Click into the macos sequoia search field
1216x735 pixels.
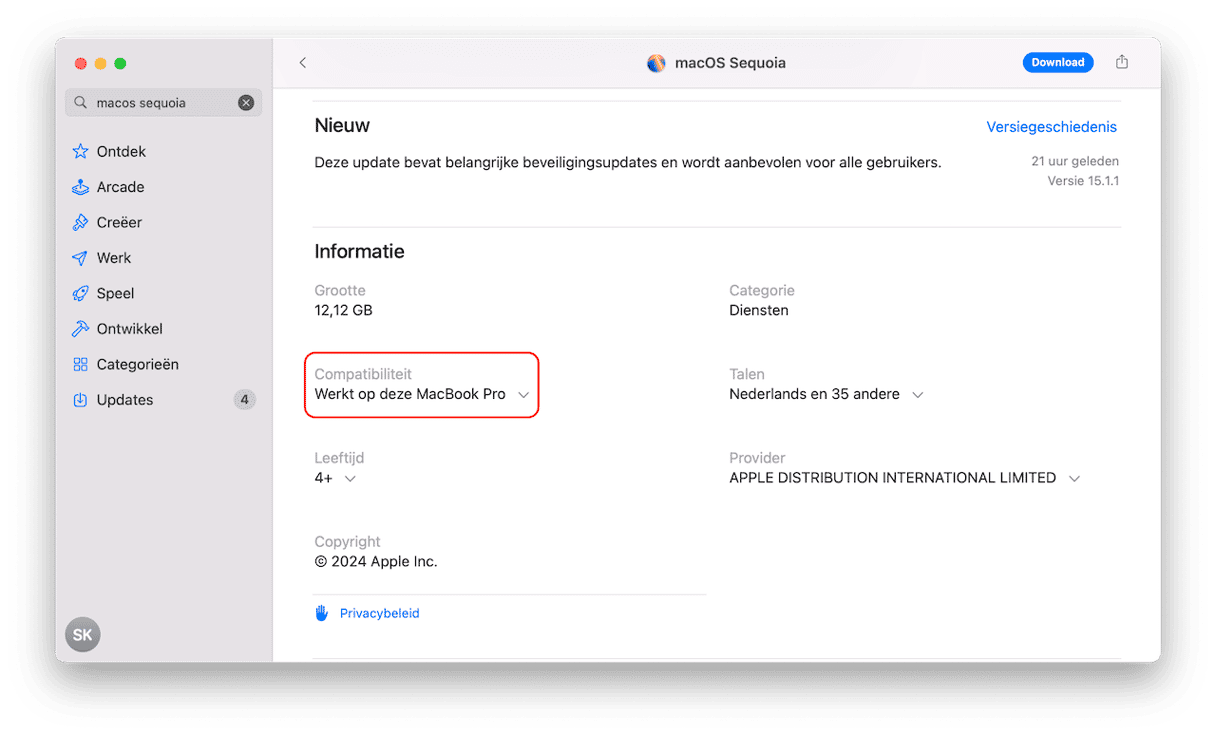(164, 103)
